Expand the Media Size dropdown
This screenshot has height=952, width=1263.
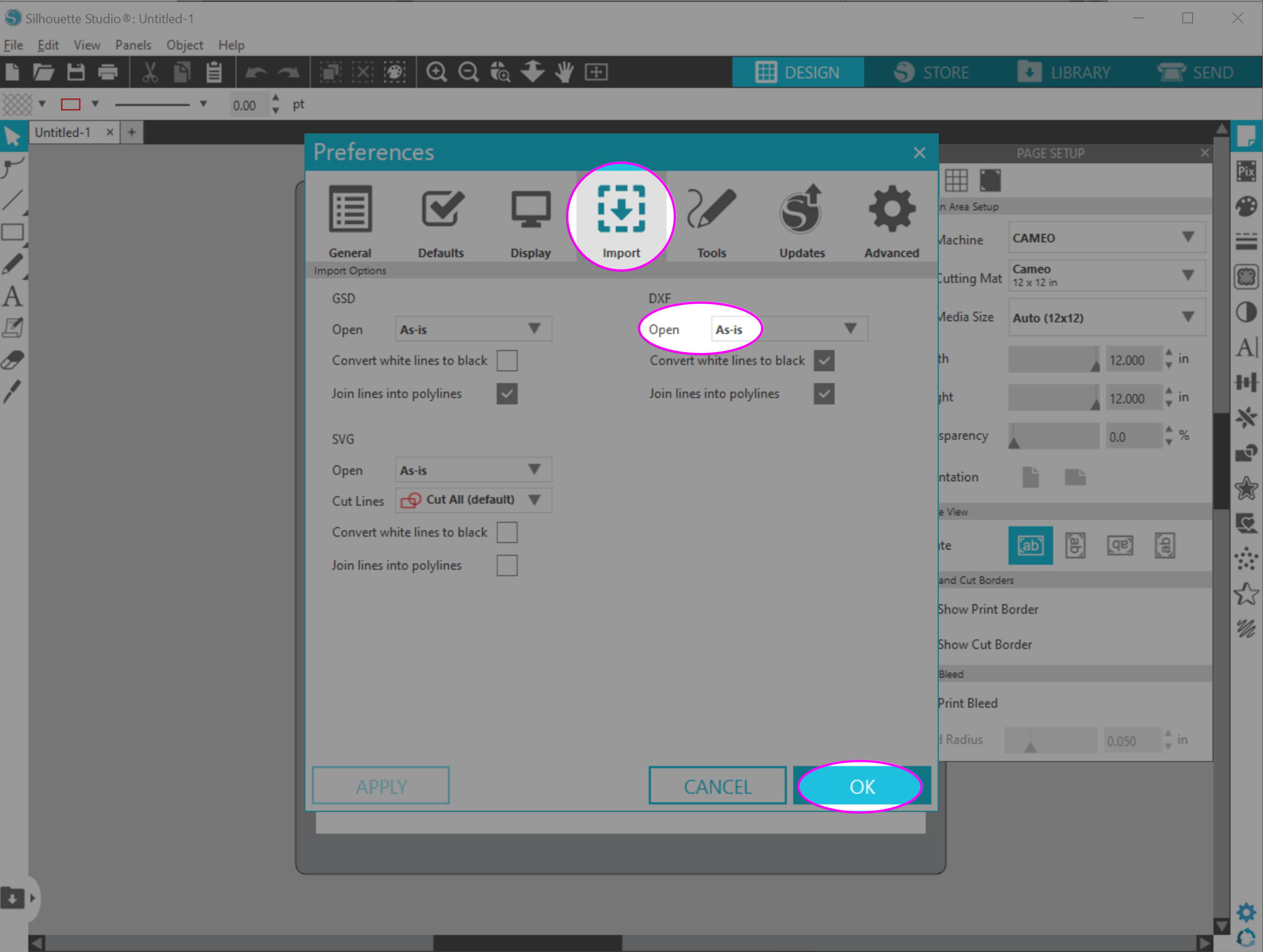coord(1107,318)
